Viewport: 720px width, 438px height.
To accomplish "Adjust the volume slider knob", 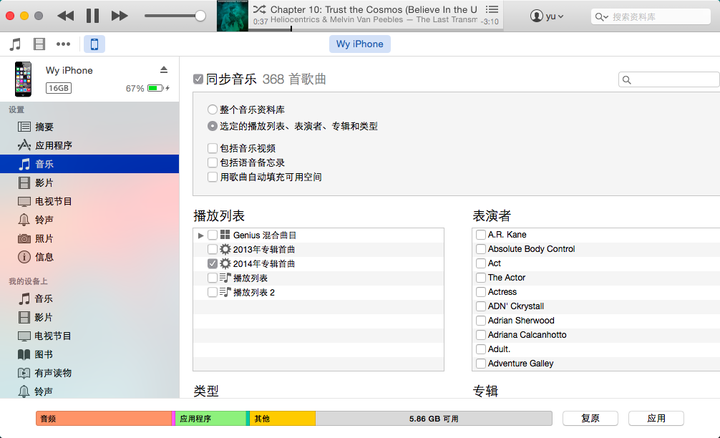I will [200, 16].
